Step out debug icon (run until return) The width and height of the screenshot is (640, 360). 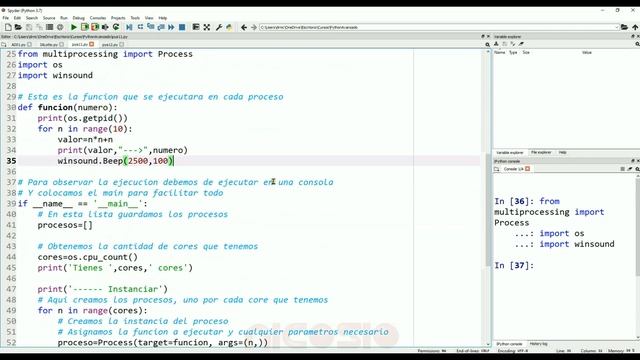click(161, 27)
